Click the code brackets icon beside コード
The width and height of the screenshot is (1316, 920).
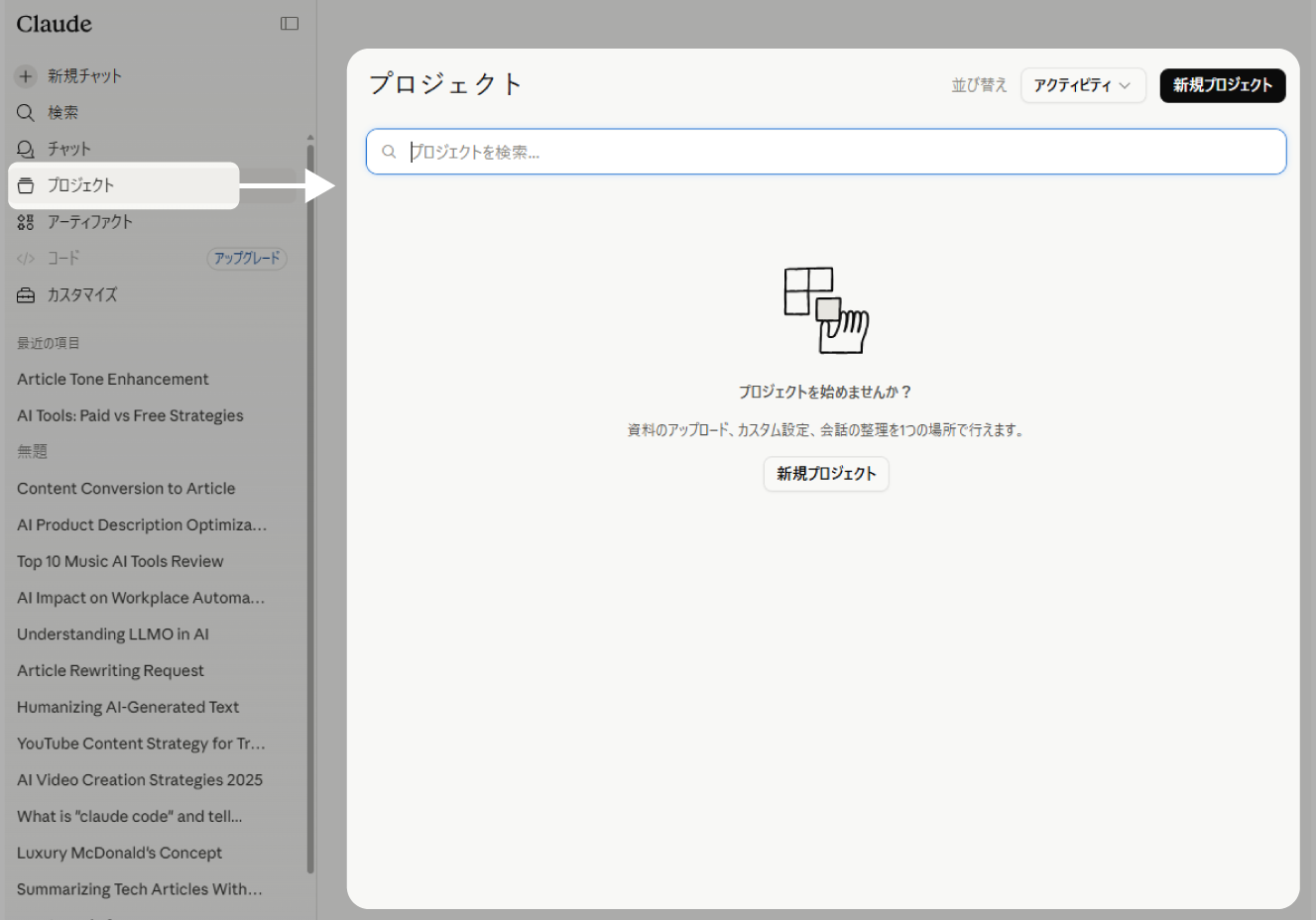point(26,259)
